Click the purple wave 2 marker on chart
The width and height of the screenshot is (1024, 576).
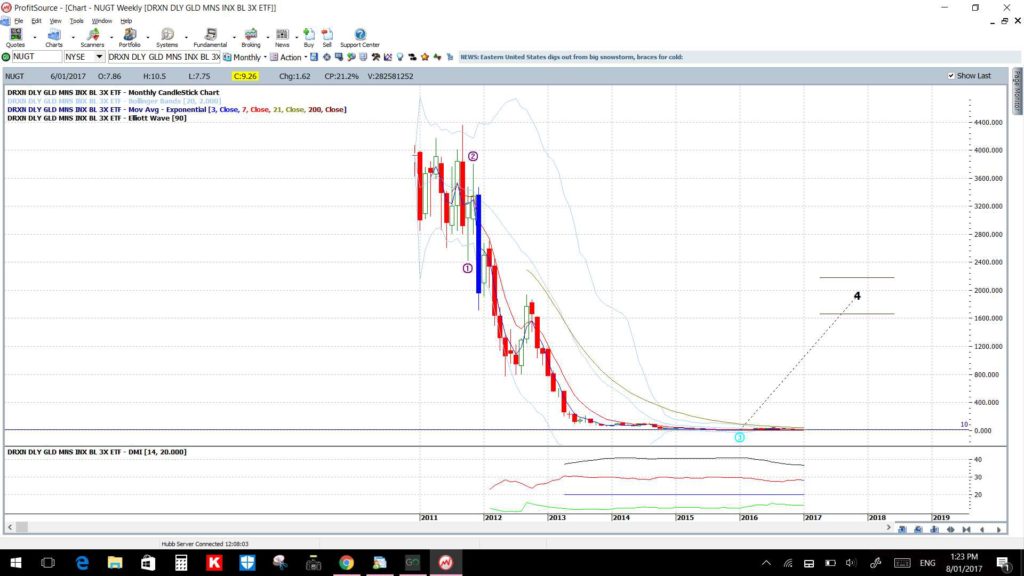pyautogui.click(x=473, y=156)
